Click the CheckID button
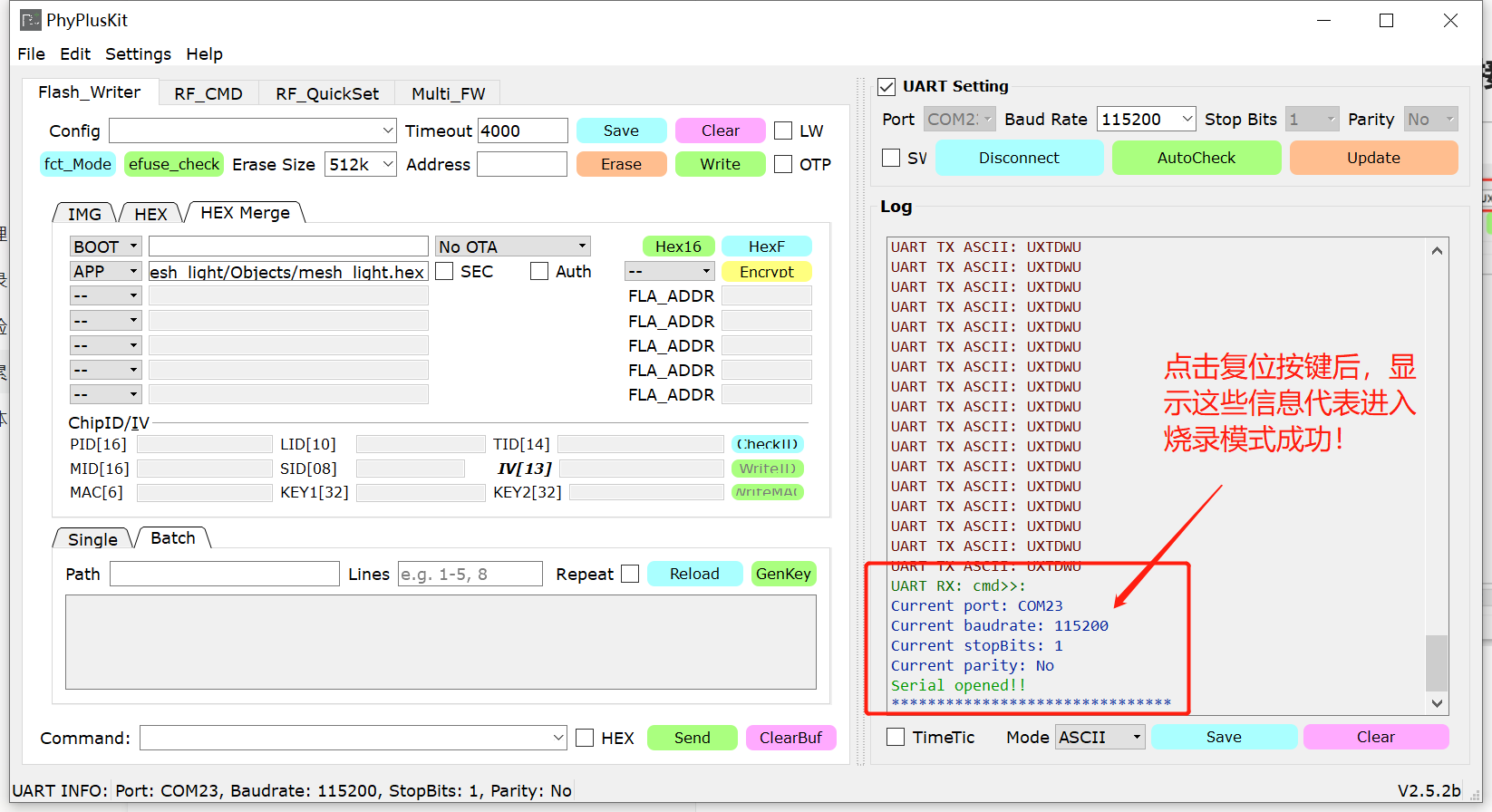 point(767,444)
